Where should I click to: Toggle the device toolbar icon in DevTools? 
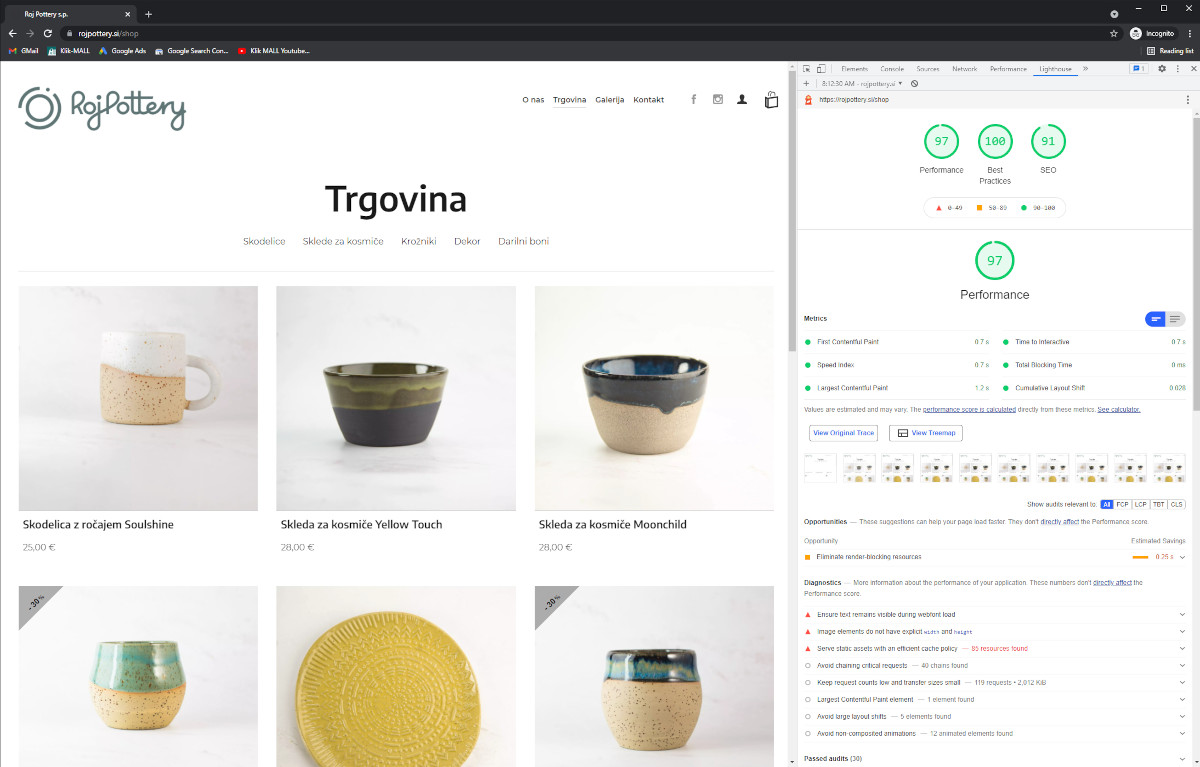click(x=822, y=69)
